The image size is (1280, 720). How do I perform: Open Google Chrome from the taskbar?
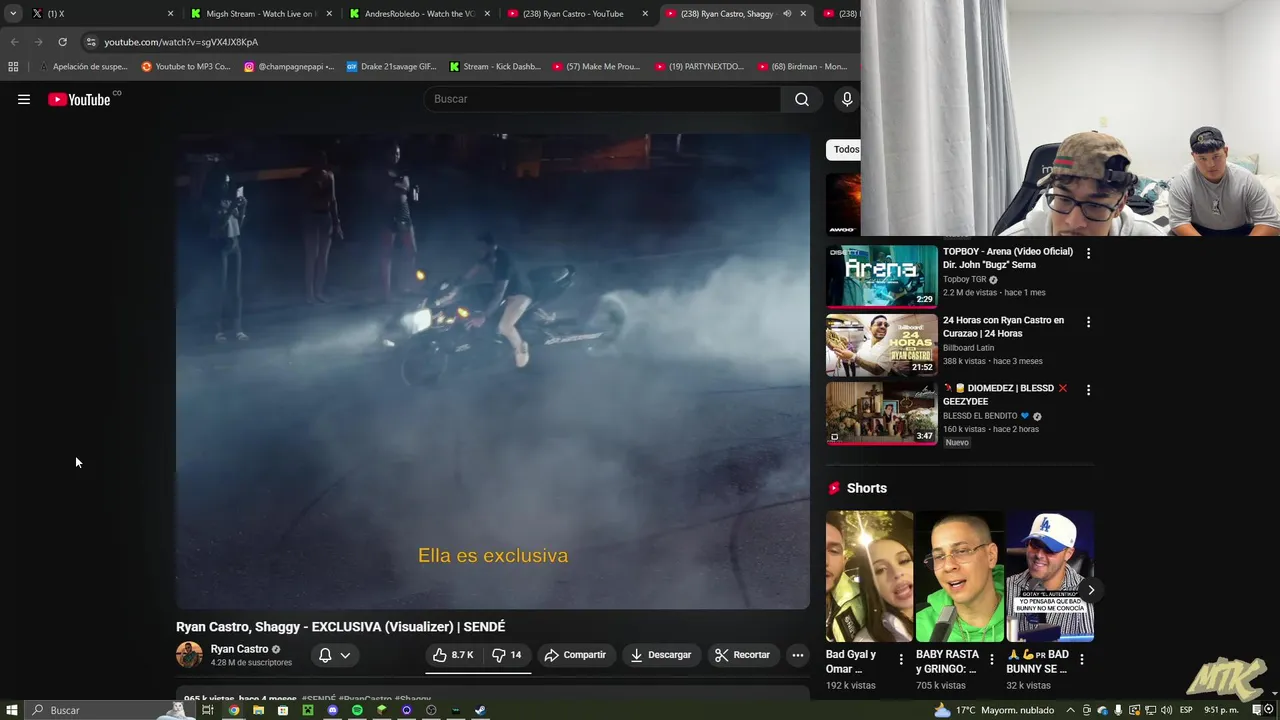coord(234,710)
